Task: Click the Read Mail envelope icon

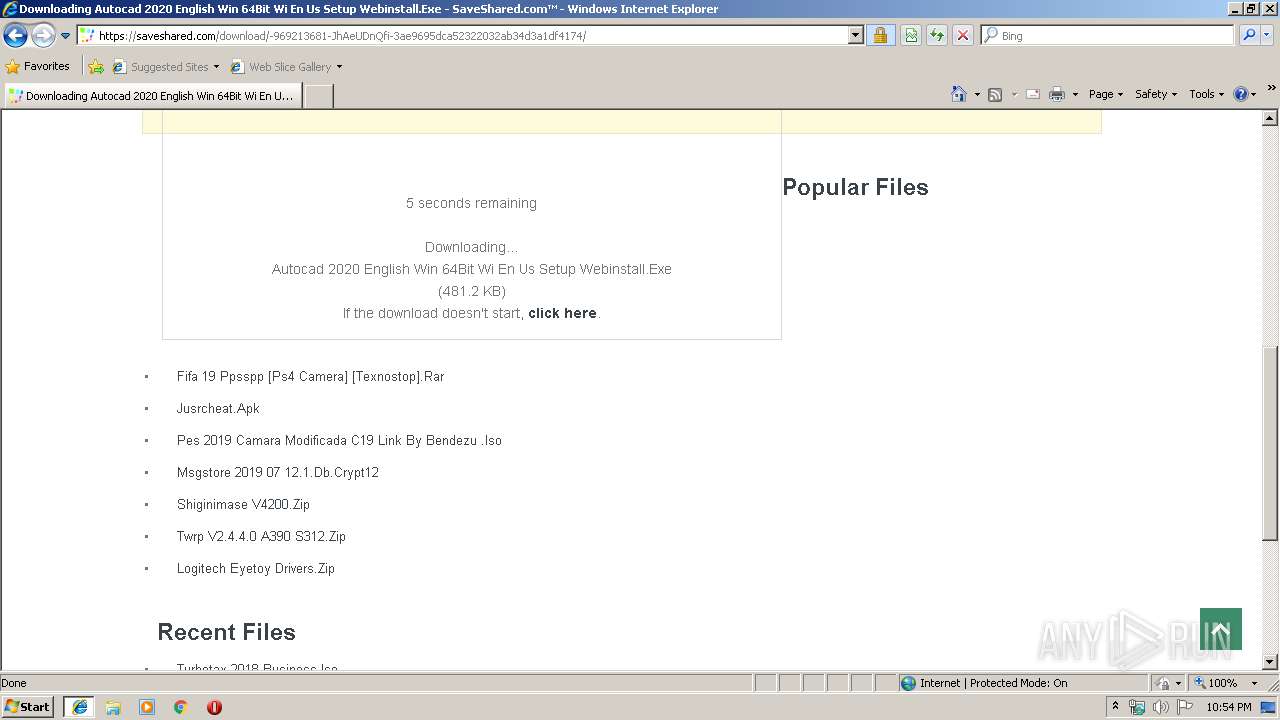Action: click(1033, 94)
